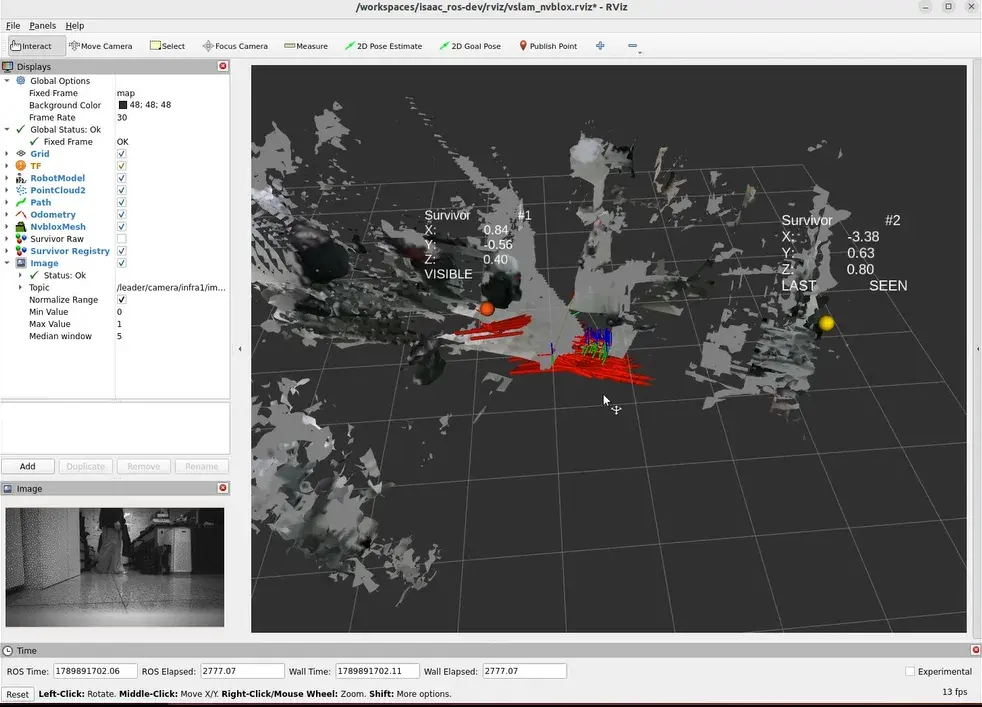The height and width of the screenshot is (707, 982).
Task: Click the blue plus add-tool icon
Action: coord(600,46)
